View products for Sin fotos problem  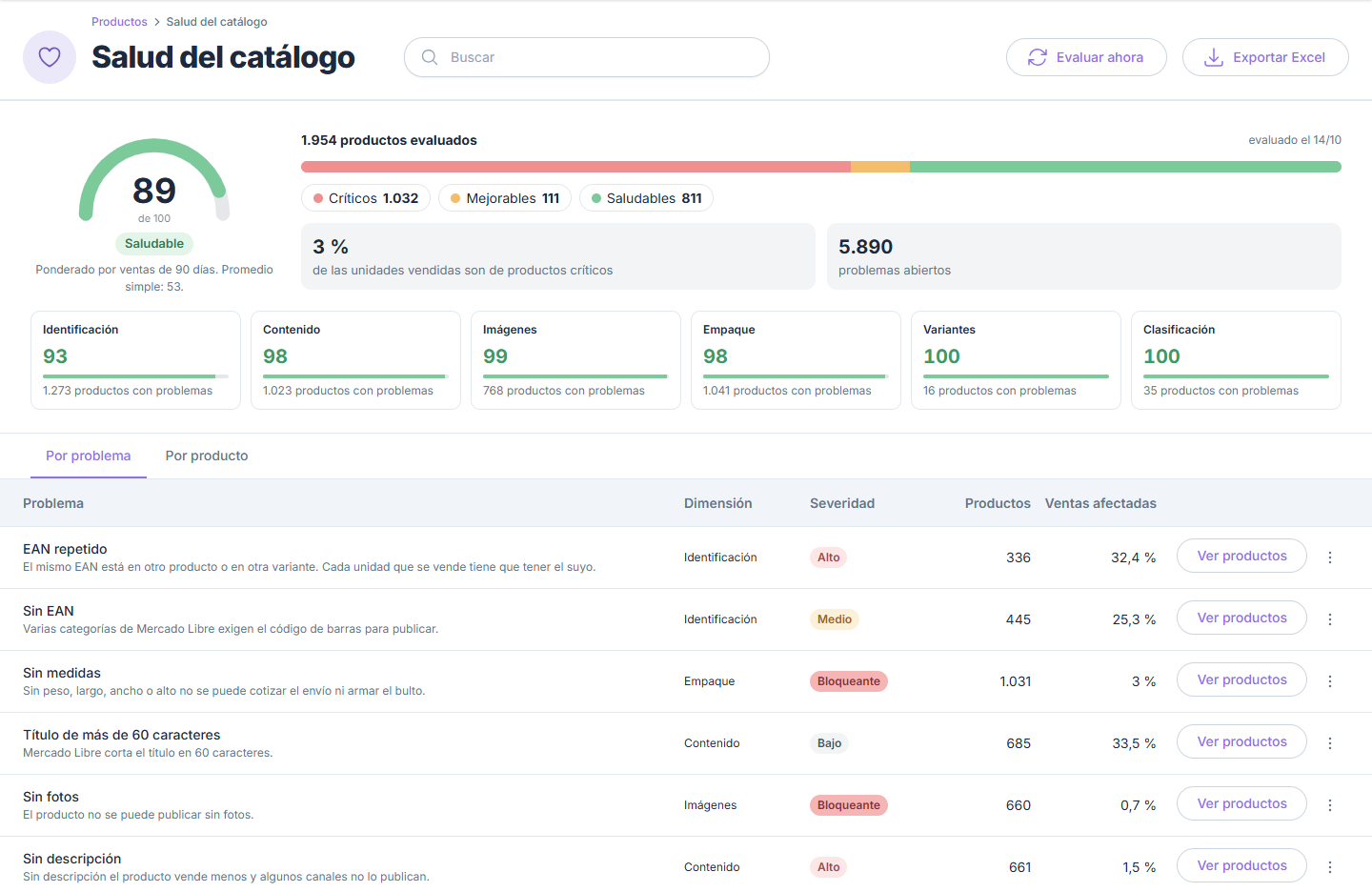click(x=1241, y=803)
